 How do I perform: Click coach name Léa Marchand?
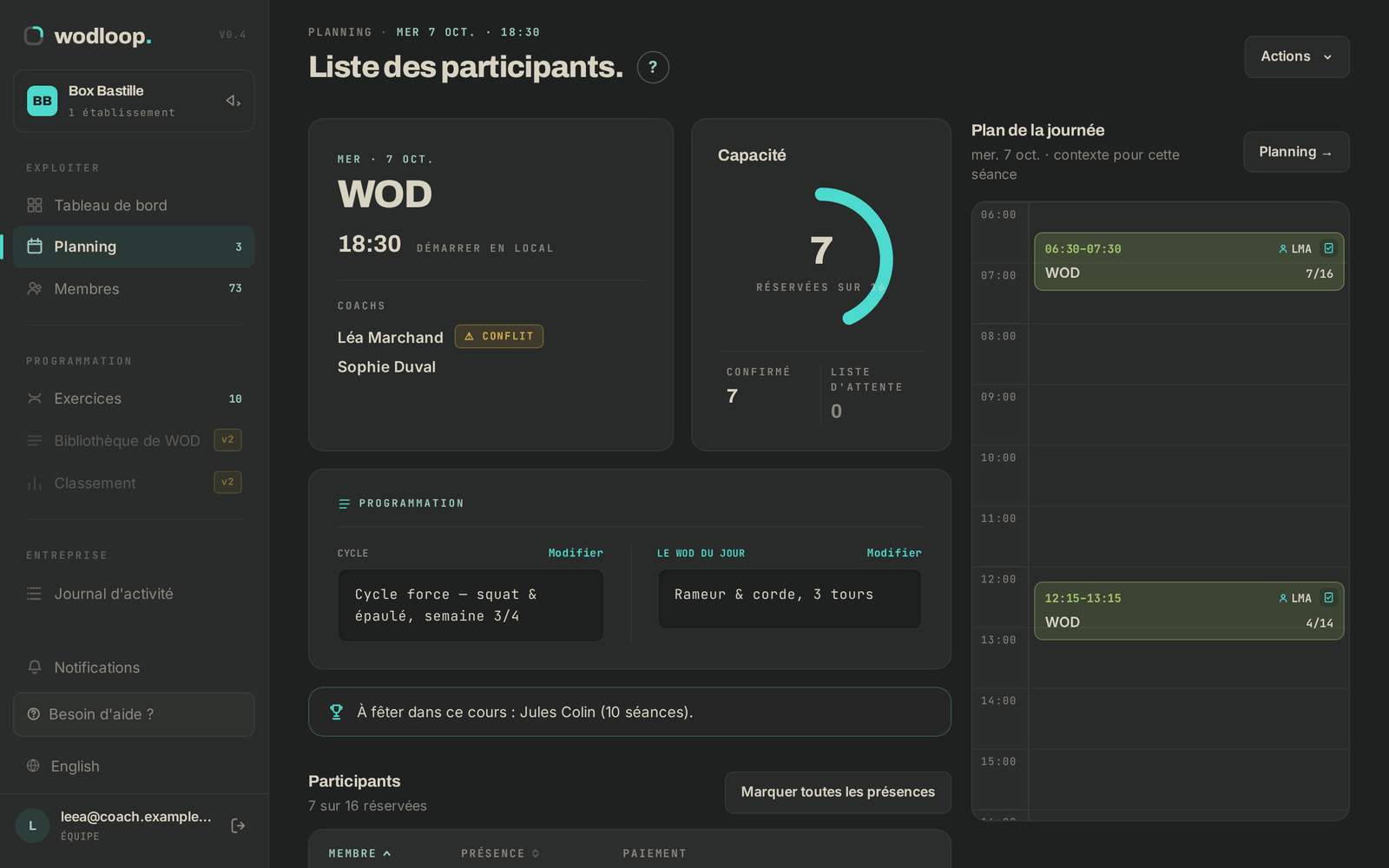pos(390,338)
